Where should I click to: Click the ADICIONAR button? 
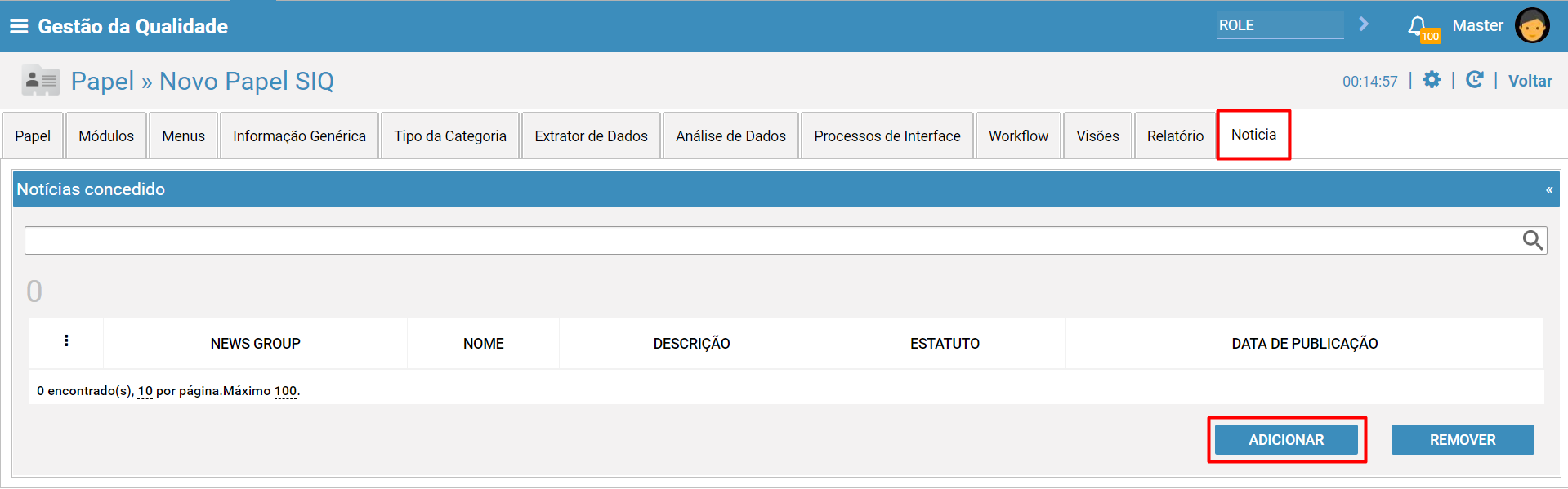[x=1286, y=439]
